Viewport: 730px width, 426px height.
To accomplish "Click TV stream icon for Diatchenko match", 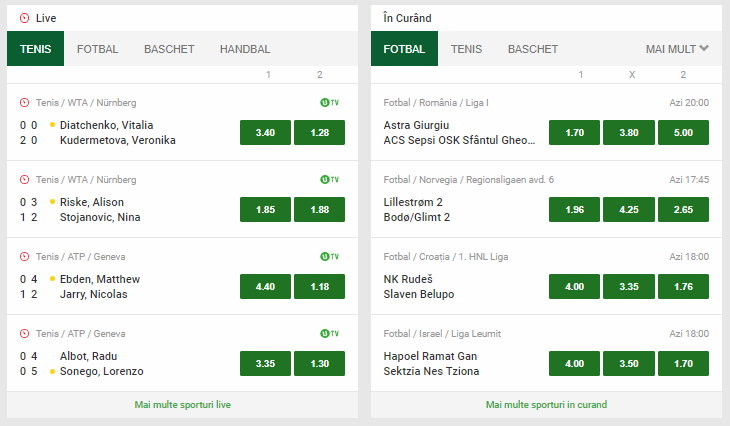I will click(x=329, y=102).
